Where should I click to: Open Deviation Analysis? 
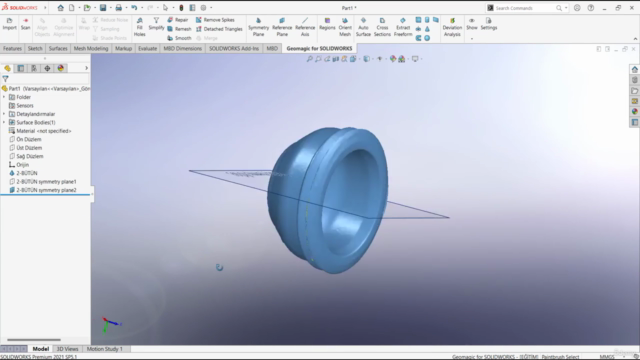(x=452, y=27)
